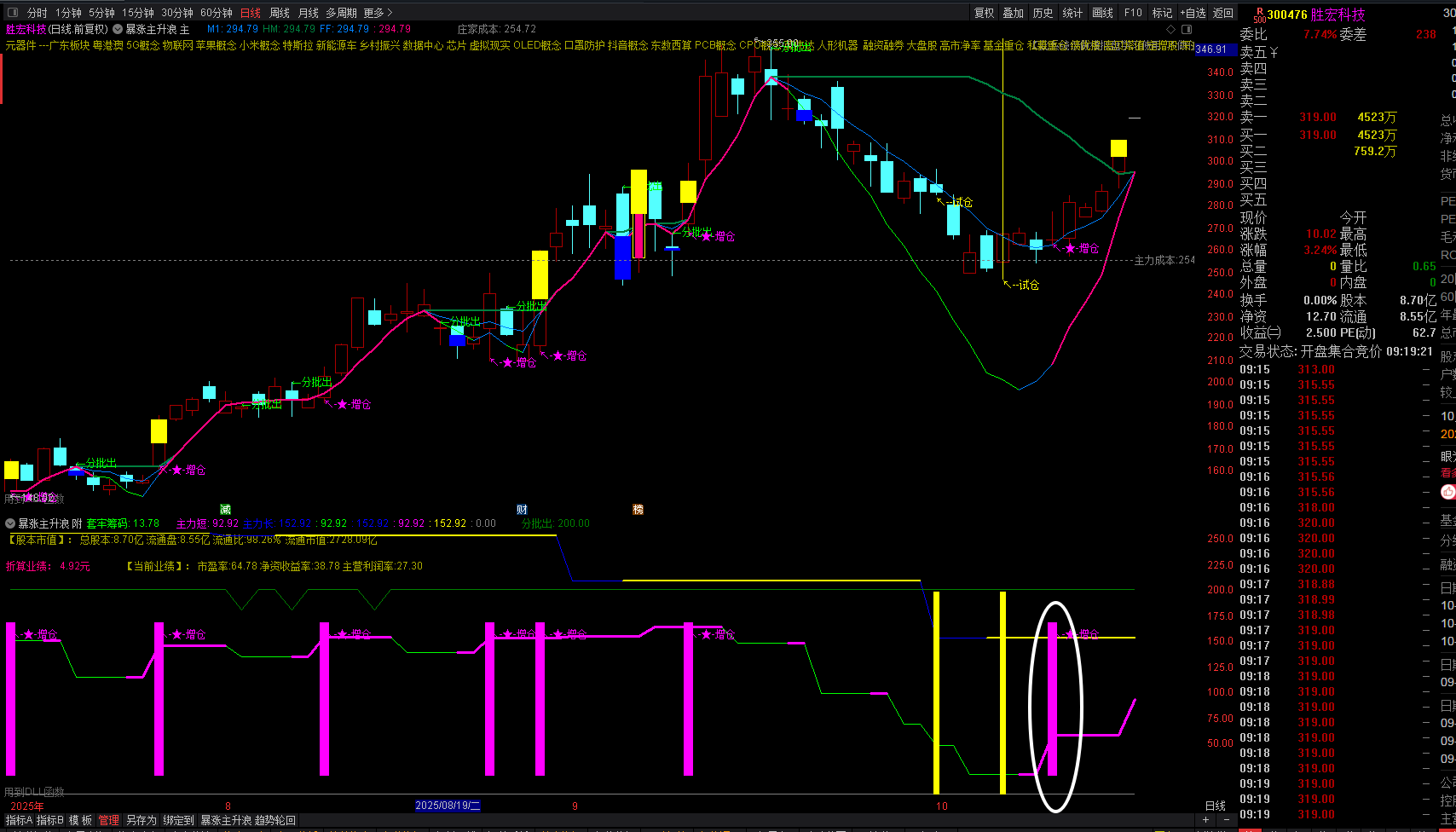The height and width of the screenshot is (832, 1456).
Task: Click the 暴涨主升浪 趋势轮回 template entry
Action: tap(248, 820)
